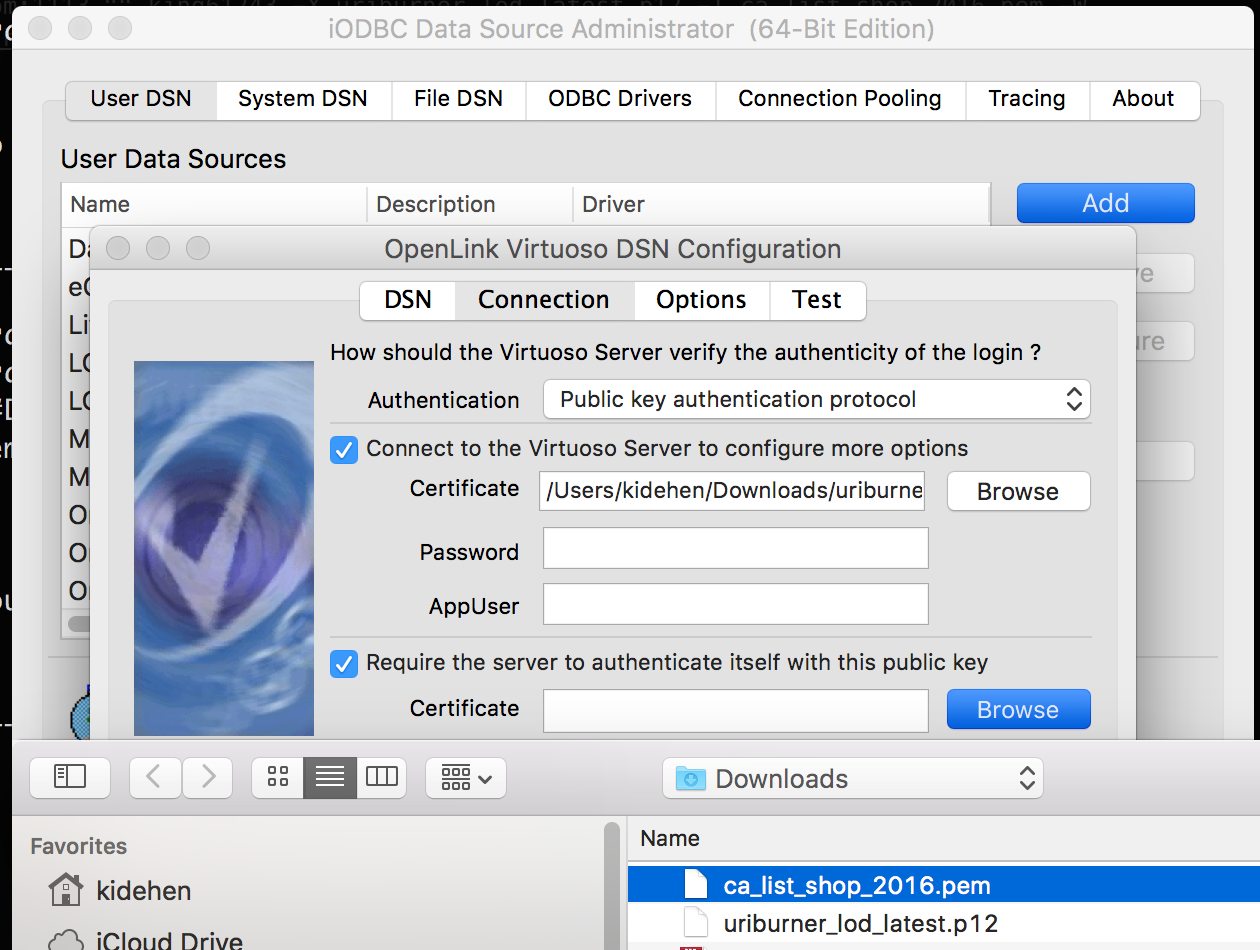Viewport: 1260px width, 950px height.
Task: Close the Virtuoso DSN Configuration dialog
Action: point(118,248)
